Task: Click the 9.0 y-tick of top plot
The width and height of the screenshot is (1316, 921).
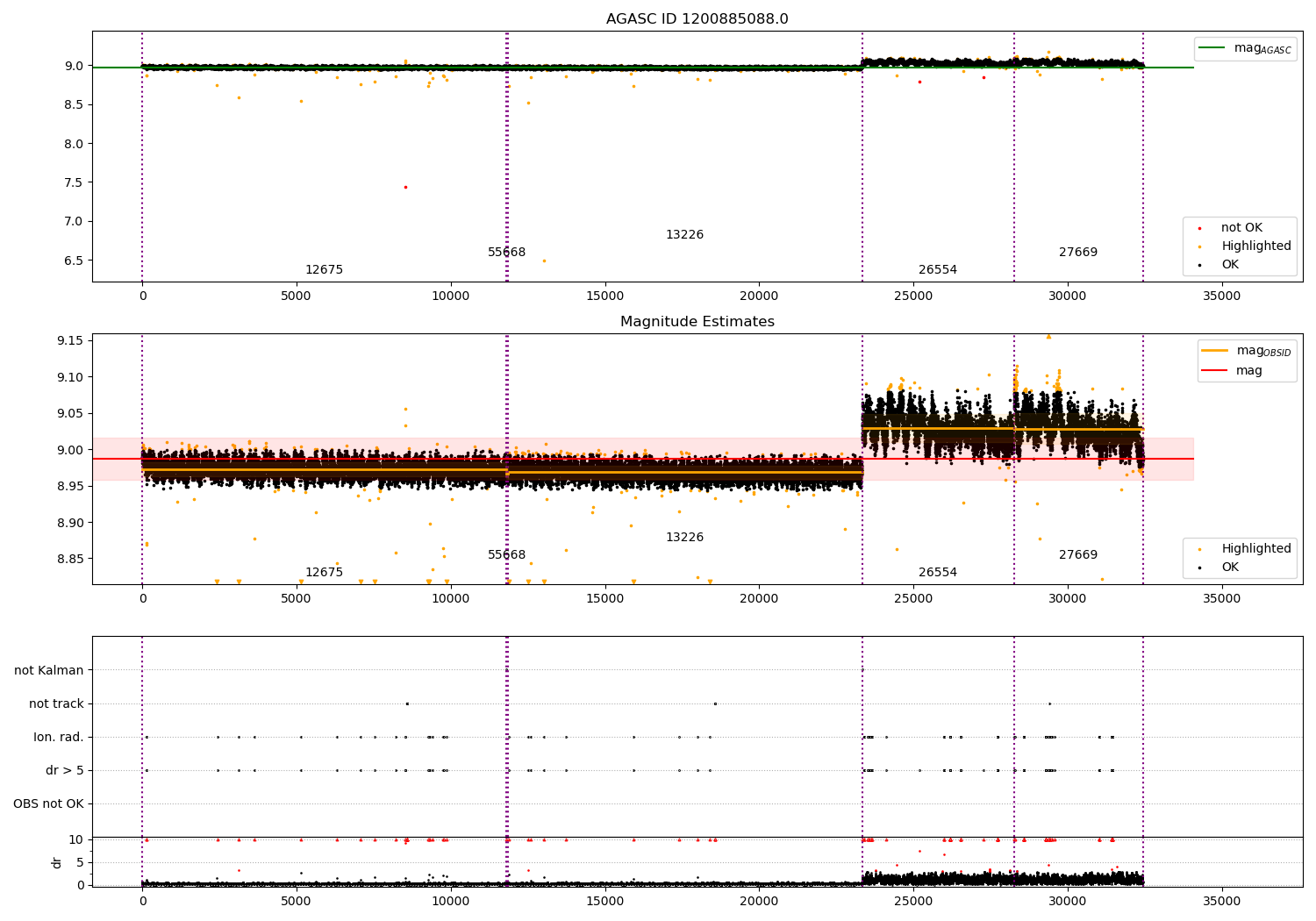Action: pos(74,66)
